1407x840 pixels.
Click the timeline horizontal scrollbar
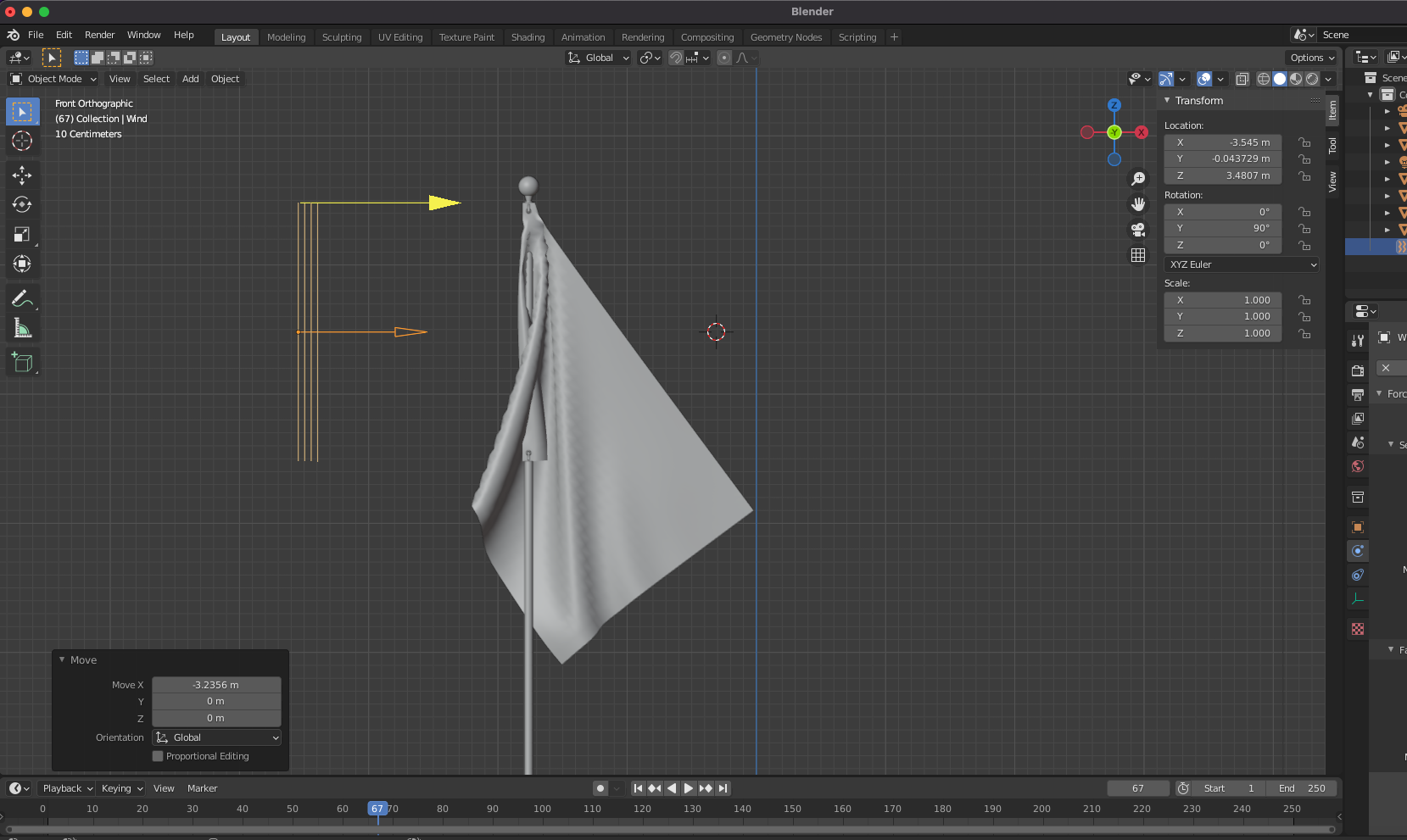pyautogui.click(x=670, y=829)
